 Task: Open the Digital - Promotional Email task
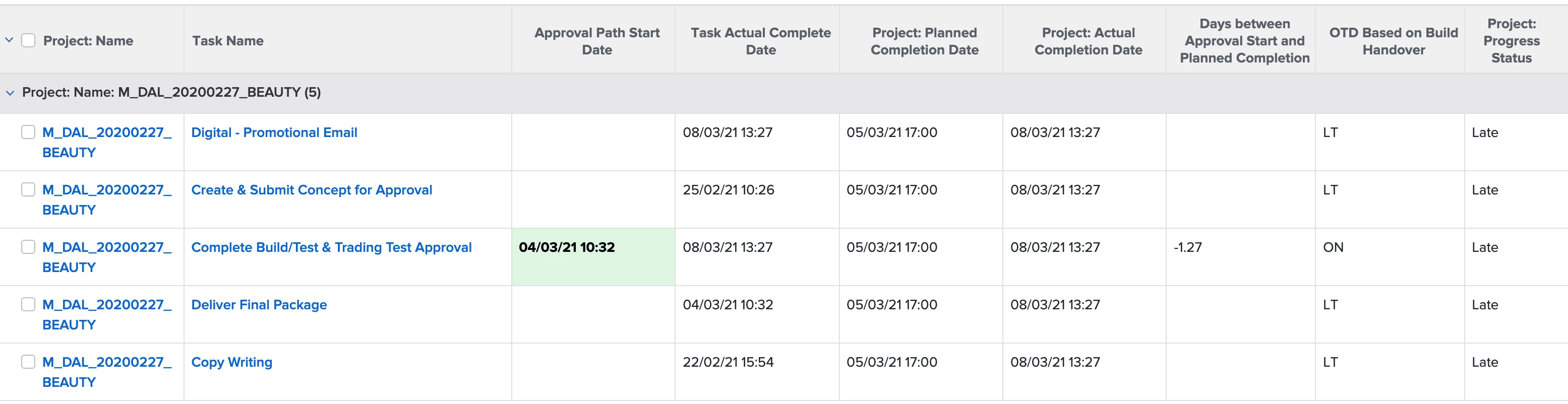[x=274, y=132]
